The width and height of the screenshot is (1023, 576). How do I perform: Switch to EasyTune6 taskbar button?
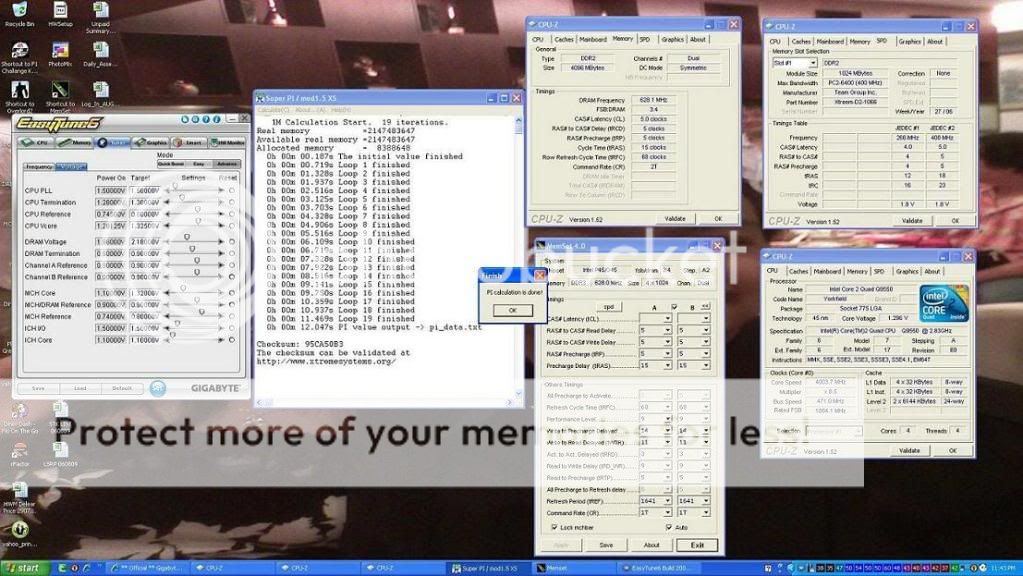click(x=658, y=569)
